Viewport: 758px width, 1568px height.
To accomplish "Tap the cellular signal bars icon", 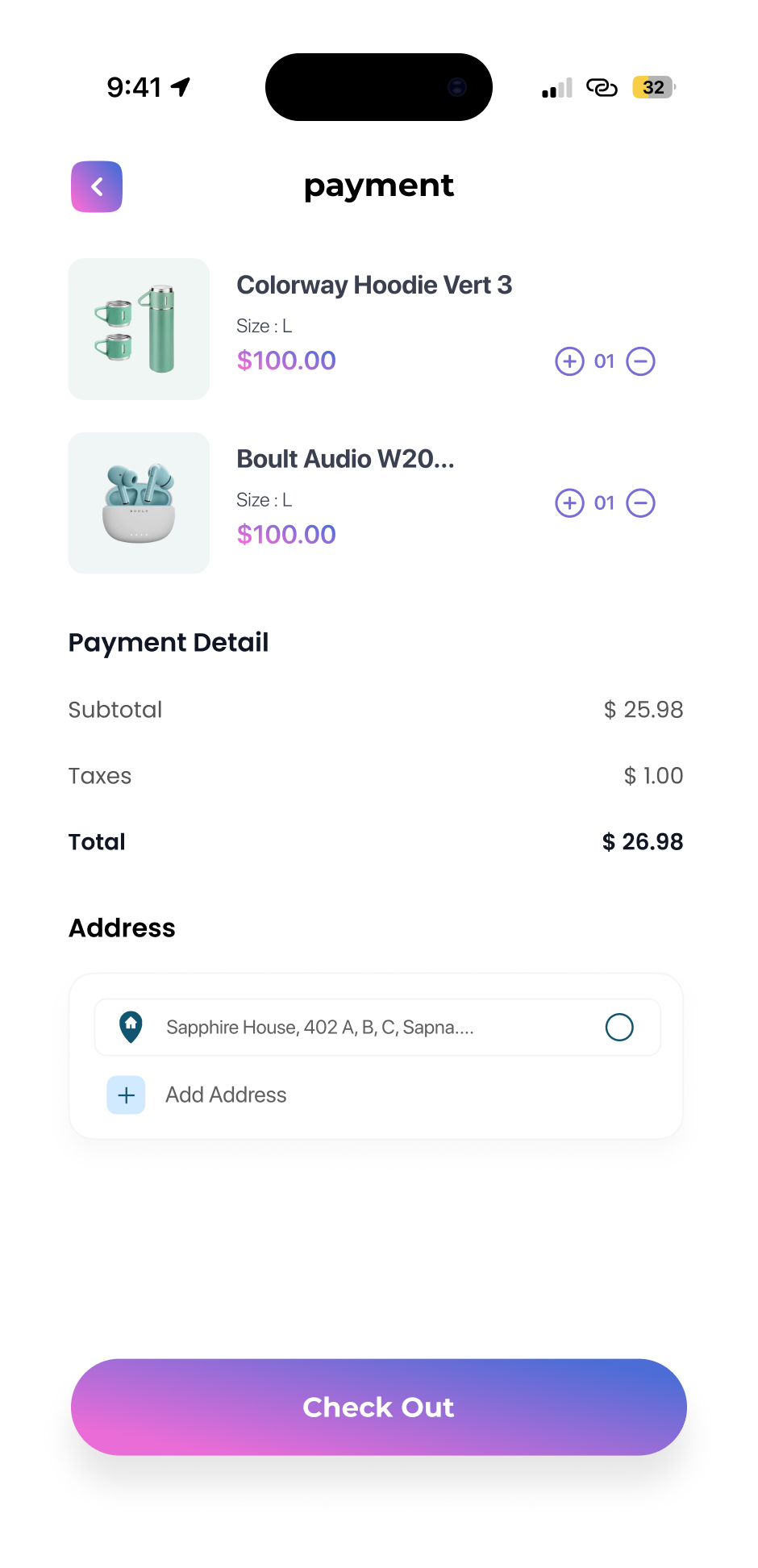I will 557,88.
